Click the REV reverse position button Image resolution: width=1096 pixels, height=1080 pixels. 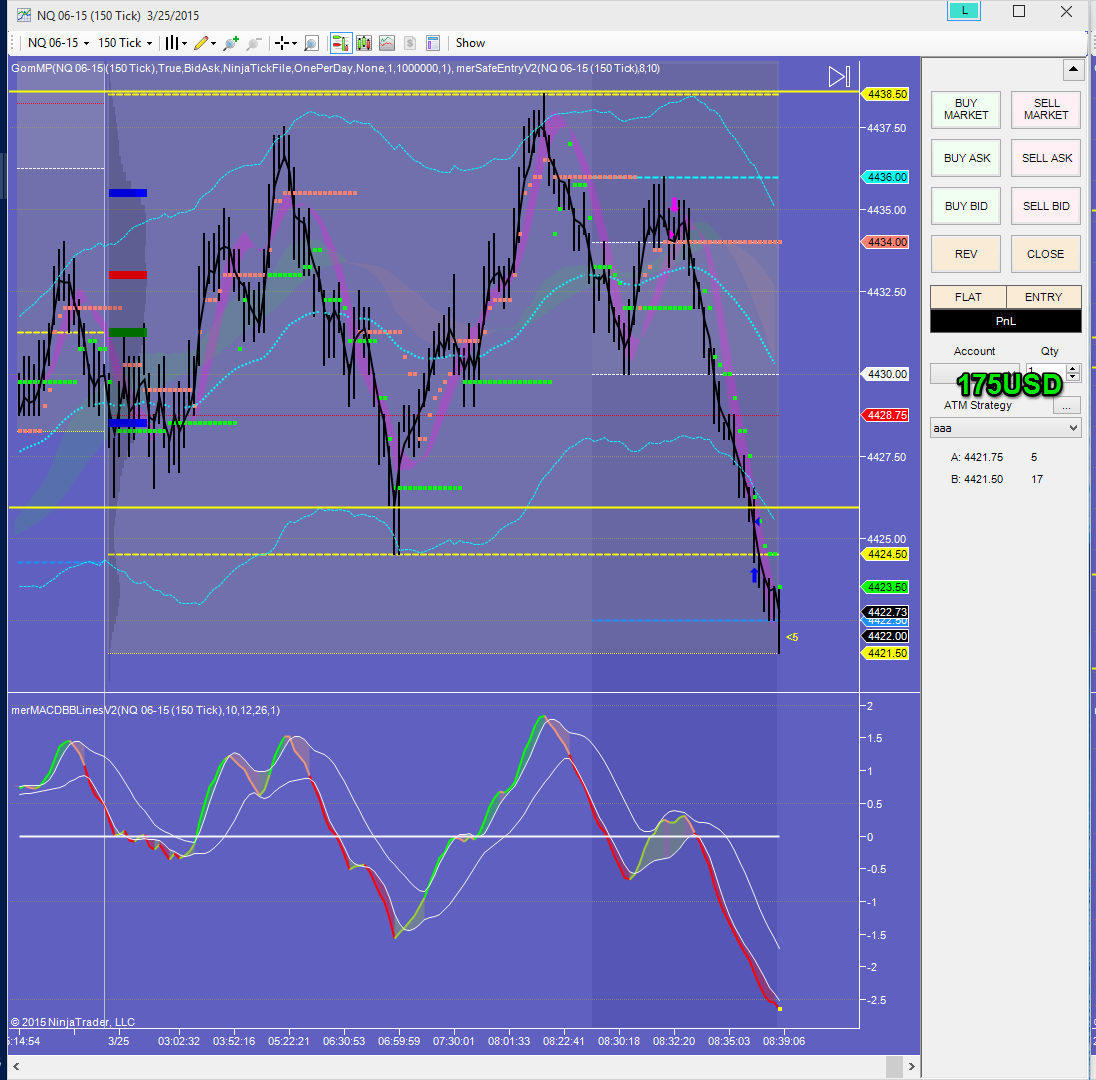coord(966,254)
